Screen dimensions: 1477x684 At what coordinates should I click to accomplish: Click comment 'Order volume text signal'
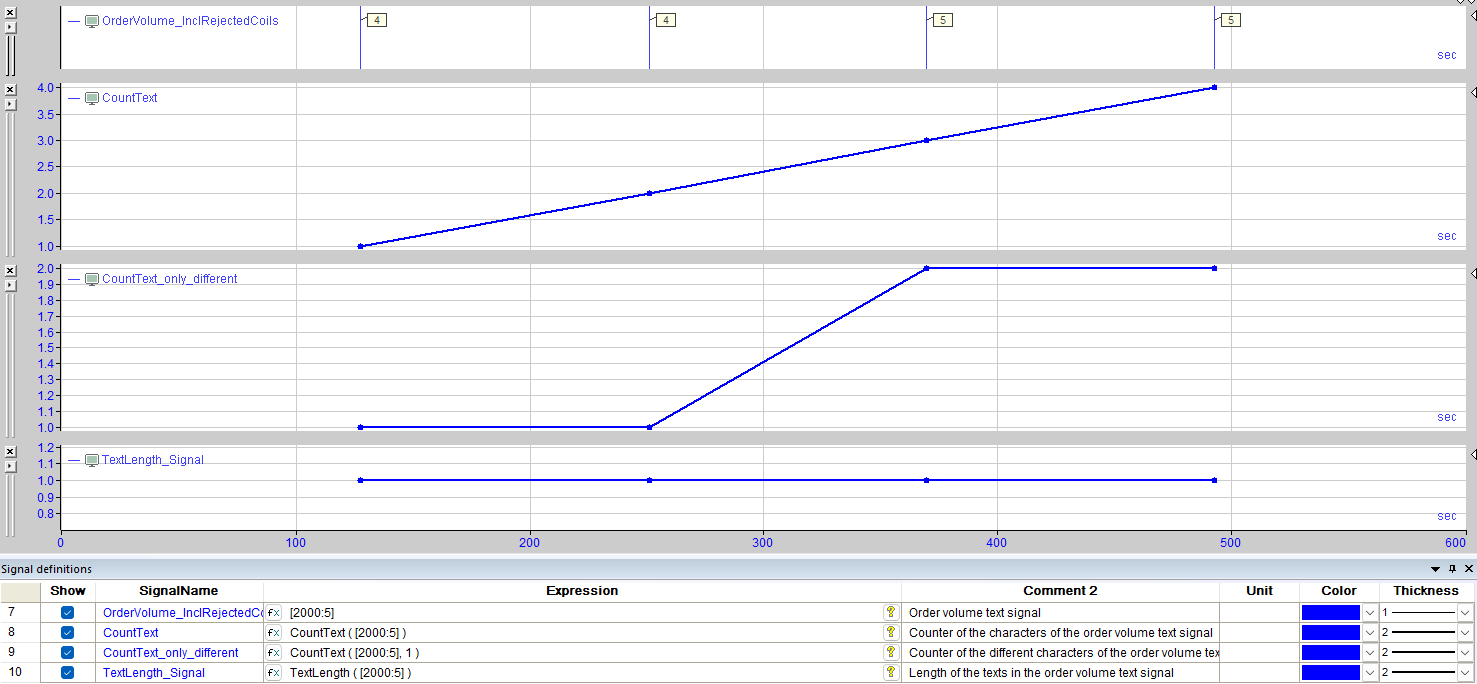[975, 613]
